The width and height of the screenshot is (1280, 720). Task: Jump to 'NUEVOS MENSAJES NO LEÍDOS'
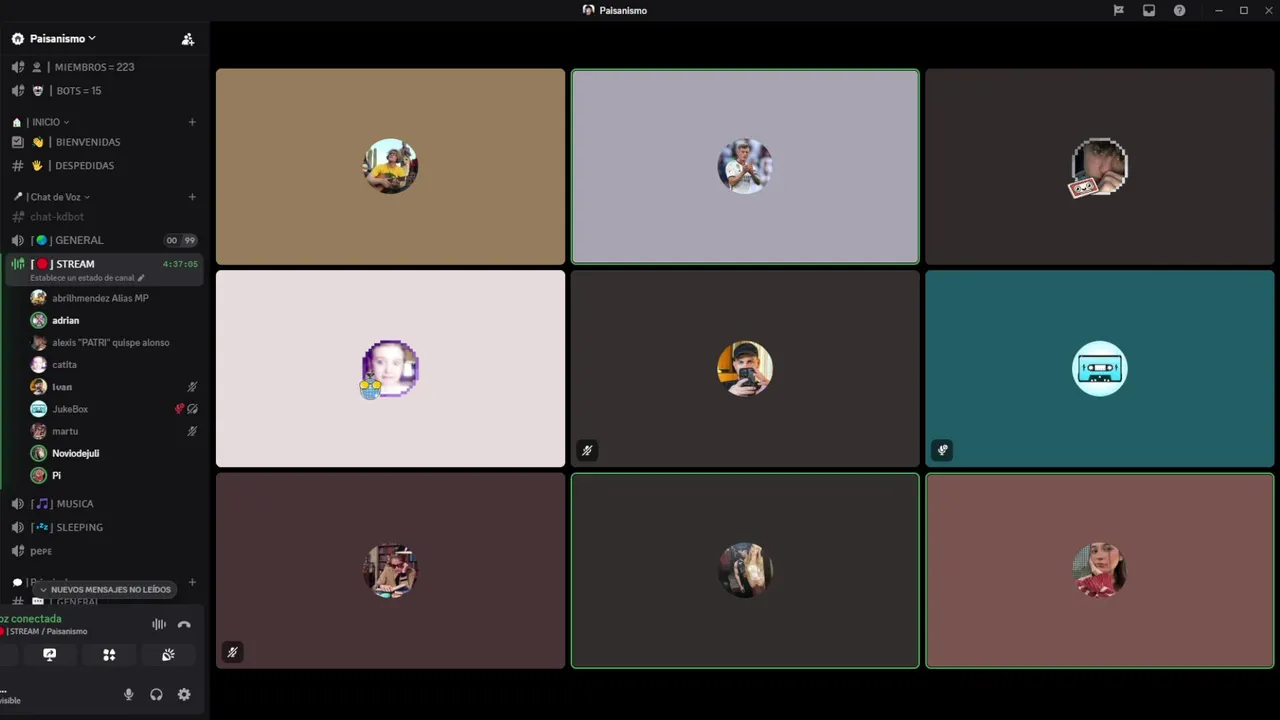point(104,590)
